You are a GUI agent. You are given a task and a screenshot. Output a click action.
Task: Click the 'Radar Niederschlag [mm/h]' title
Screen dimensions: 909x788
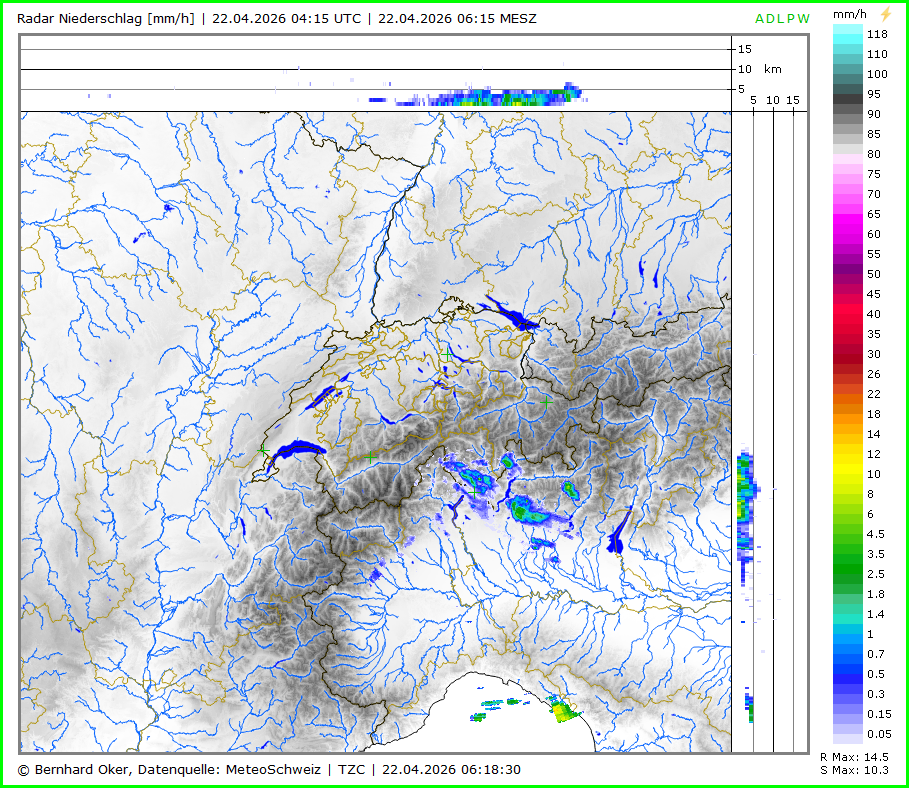107,18
